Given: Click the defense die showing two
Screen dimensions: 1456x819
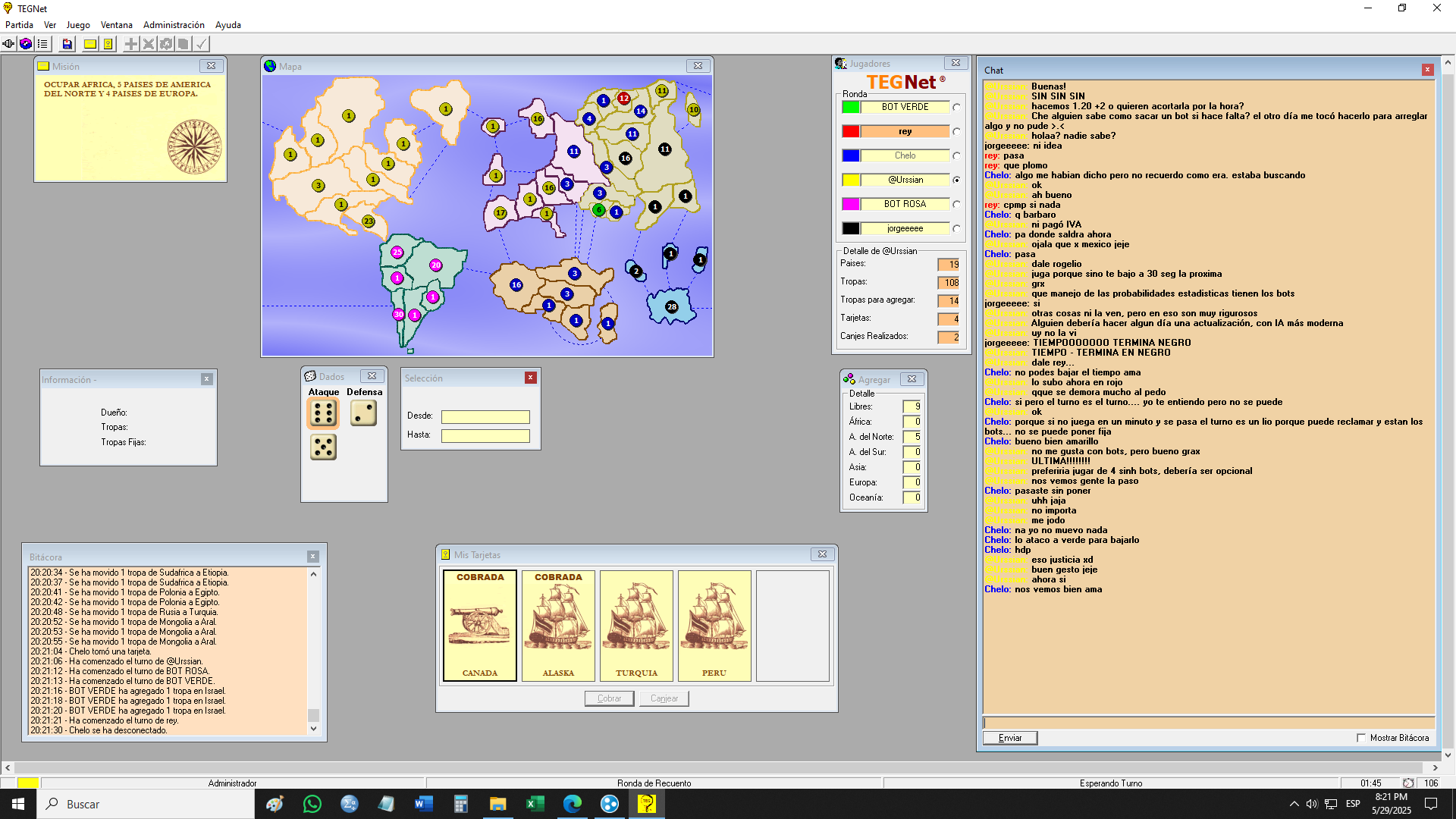Looking at the screenshot, I should (364, 413).
